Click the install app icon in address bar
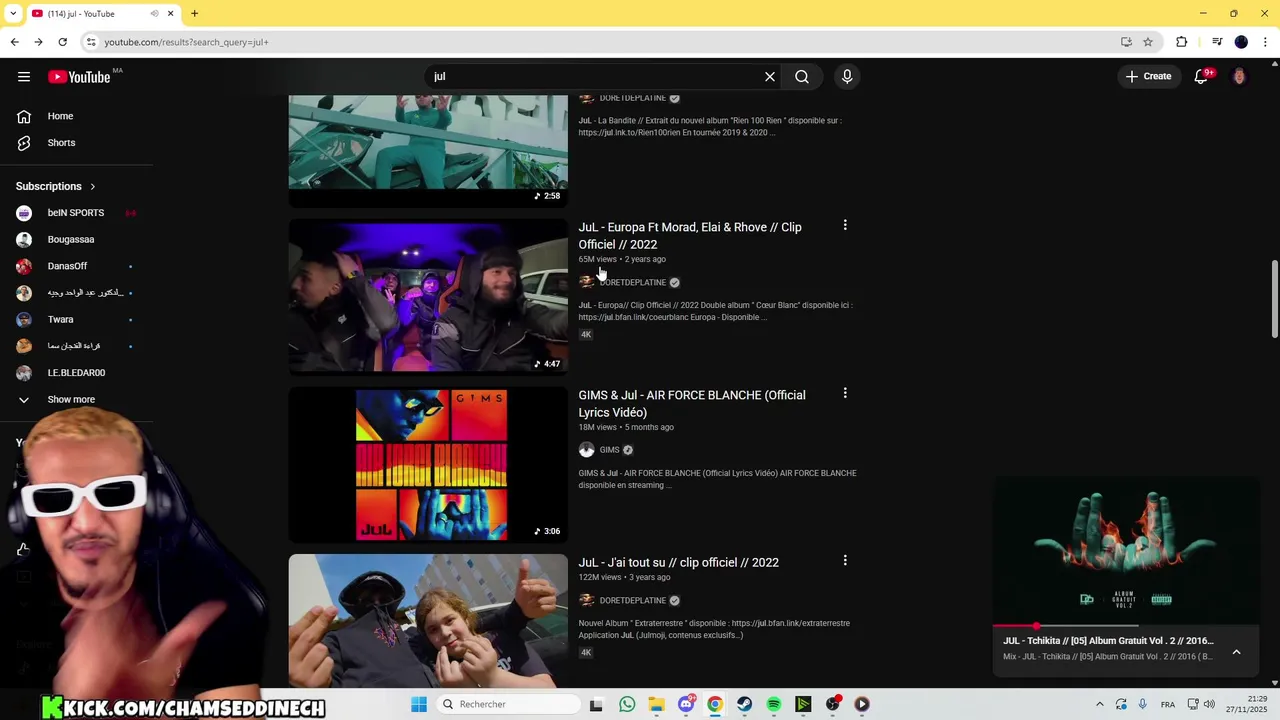The width and height of the screenshot is (1280, 720). click(1126, 42)
